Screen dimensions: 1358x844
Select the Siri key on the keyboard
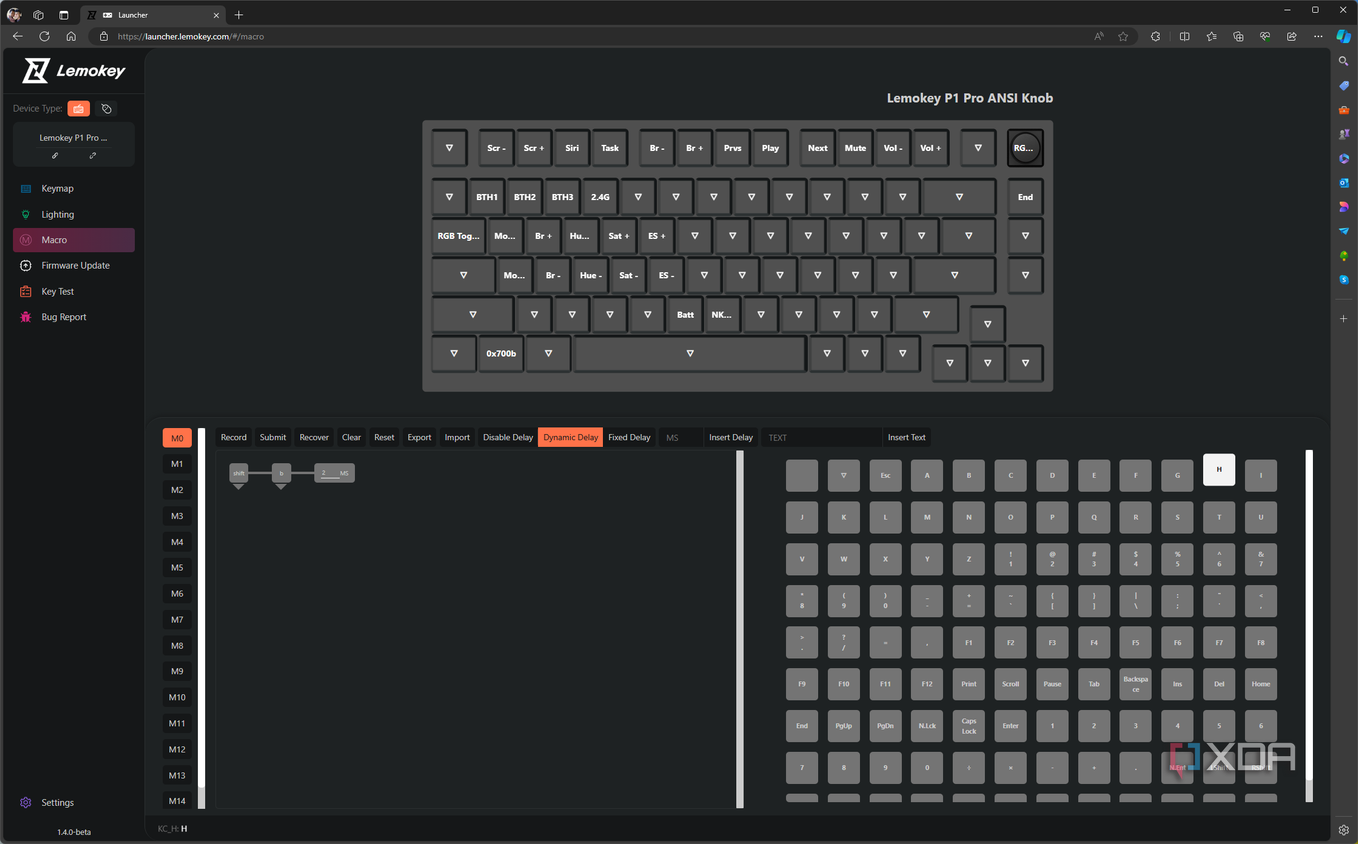[572, 148]
